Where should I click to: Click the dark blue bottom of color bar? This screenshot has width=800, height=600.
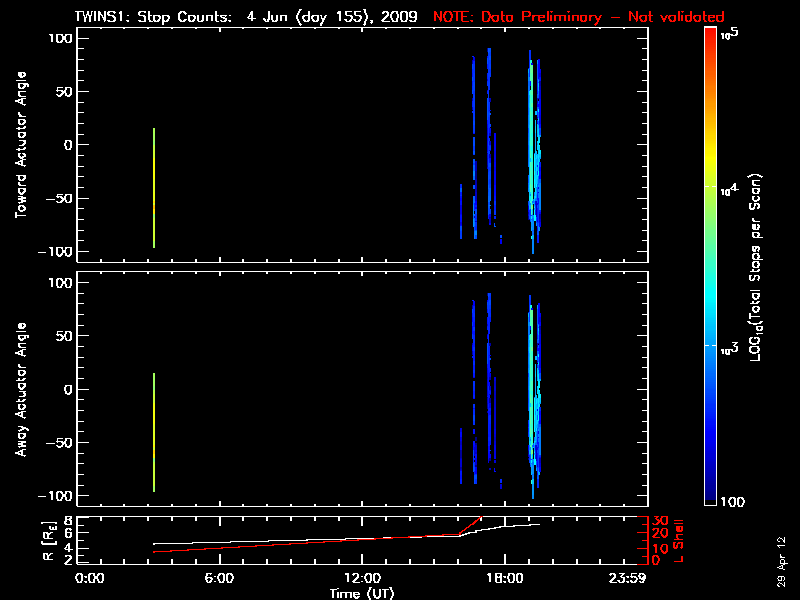pyautogui.click(x=710, y=495)
